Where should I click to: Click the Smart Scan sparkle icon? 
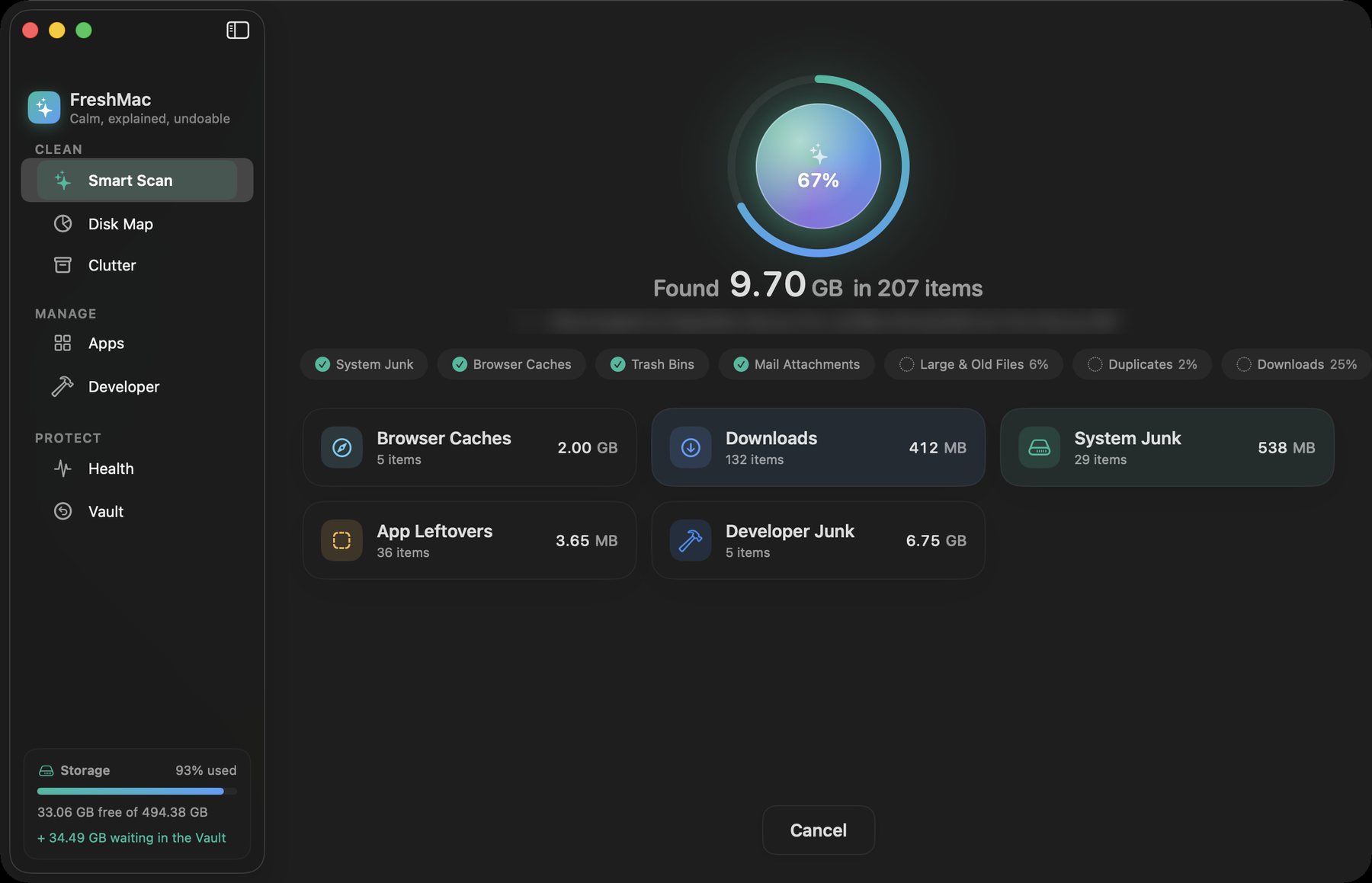[x=63, y=181]
